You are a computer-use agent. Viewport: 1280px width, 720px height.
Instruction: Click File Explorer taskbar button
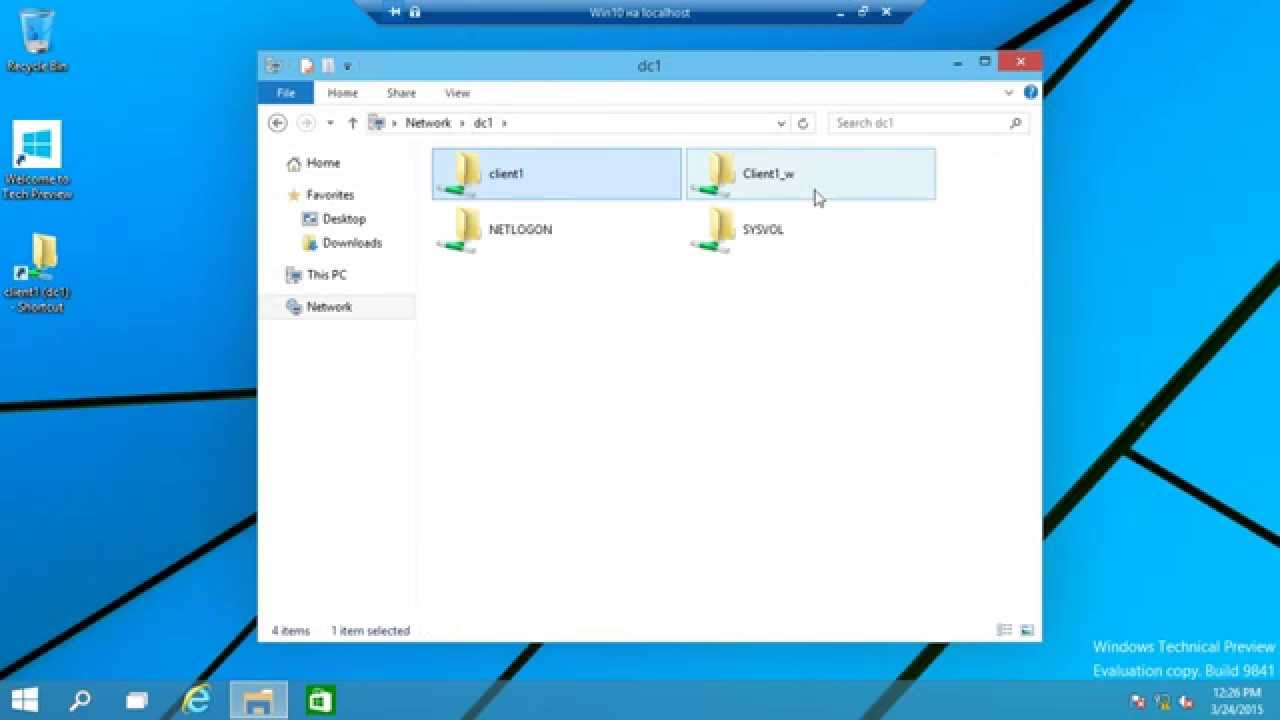[259, 700]
